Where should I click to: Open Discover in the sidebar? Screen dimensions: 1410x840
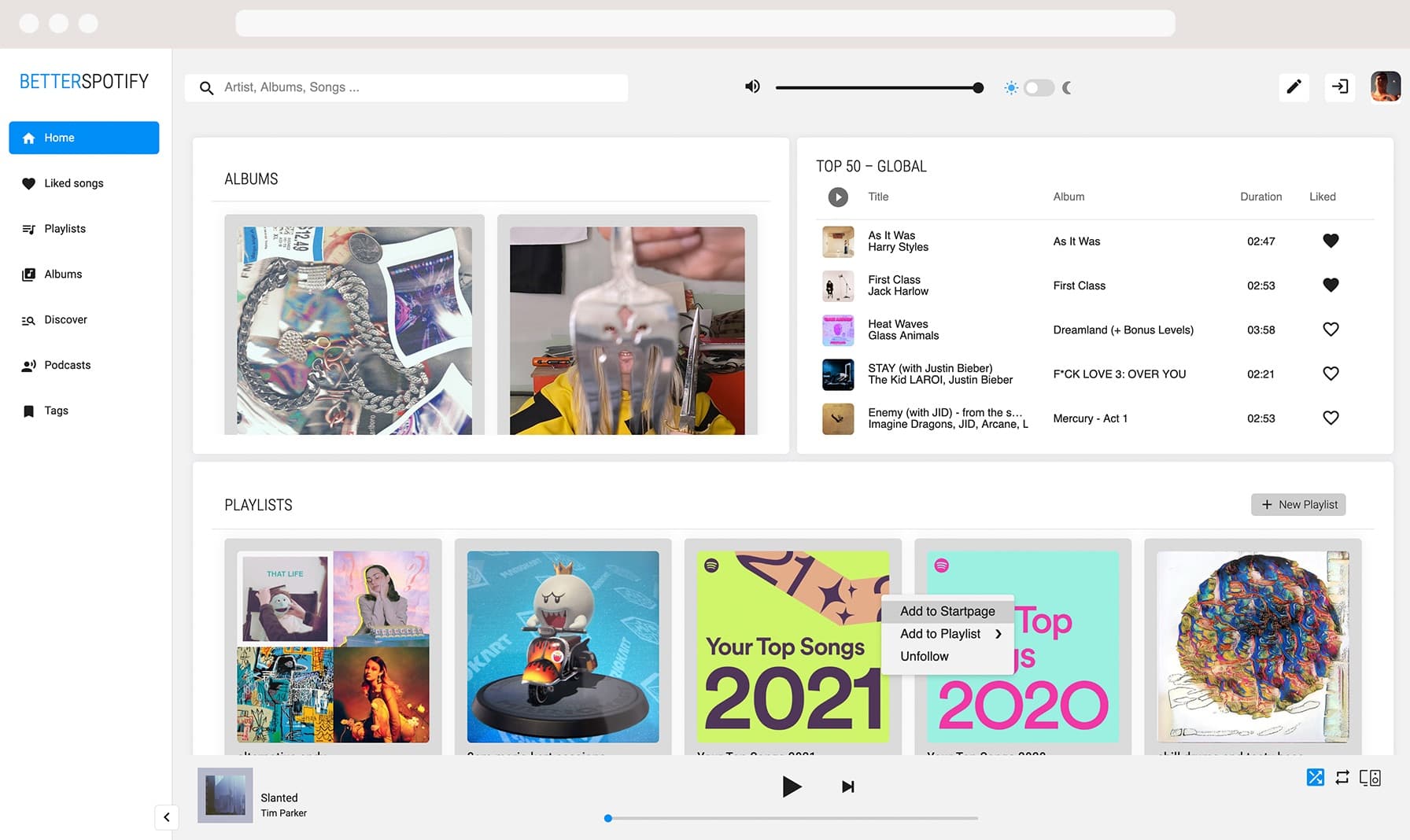(65, 320)
